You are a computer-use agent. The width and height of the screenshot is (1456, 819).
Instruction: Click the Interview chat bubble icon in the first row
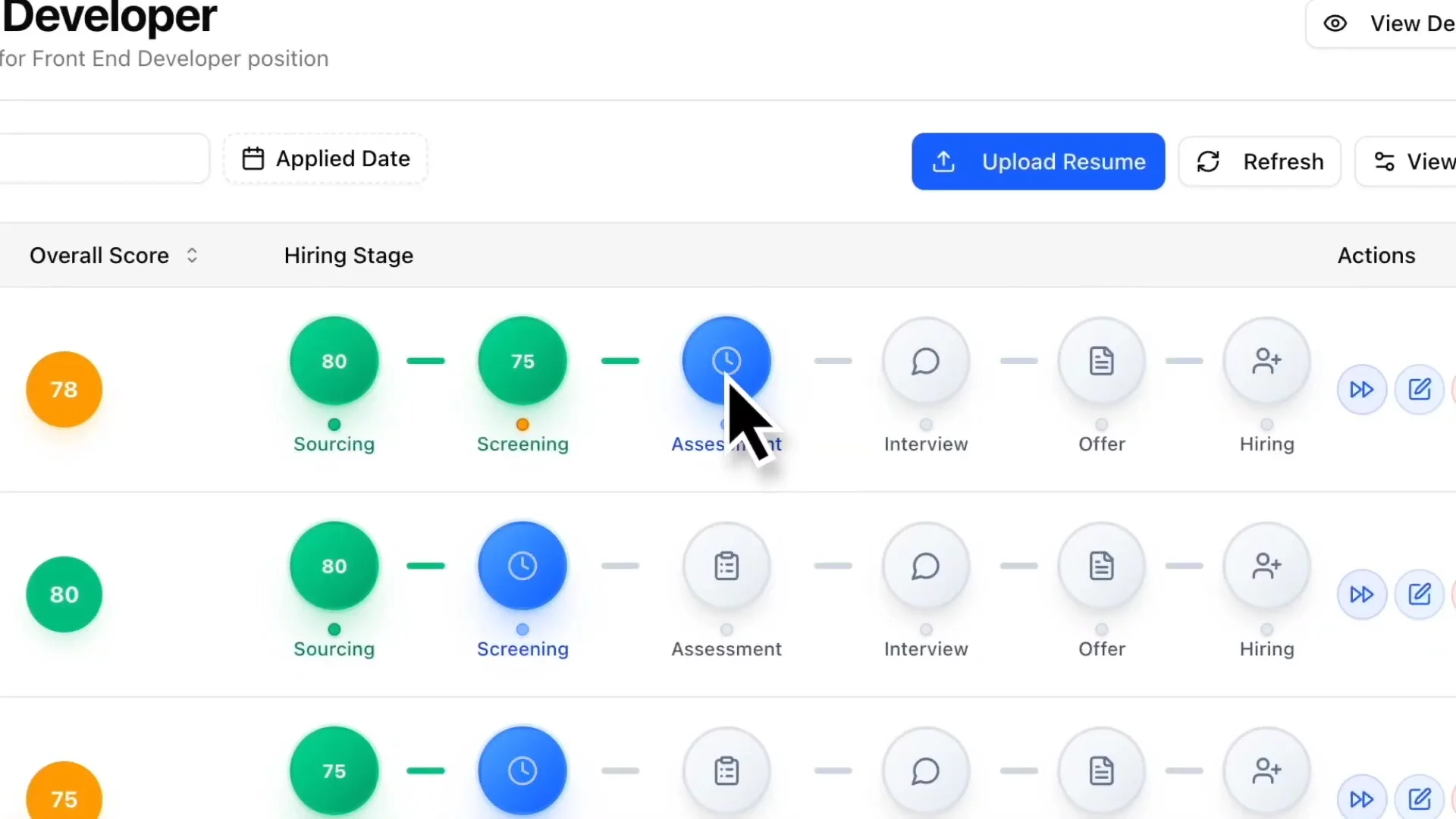pos(924,361)
